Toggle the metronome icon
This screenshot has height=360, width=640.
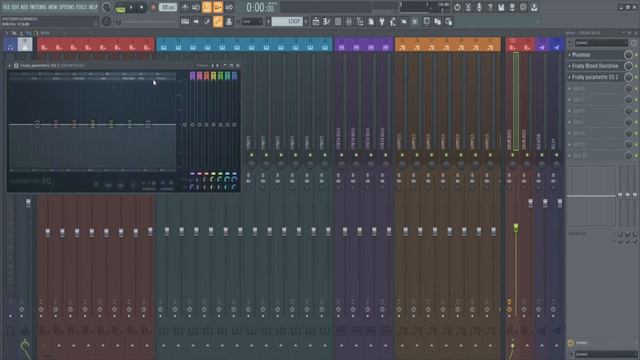[185, 7]
